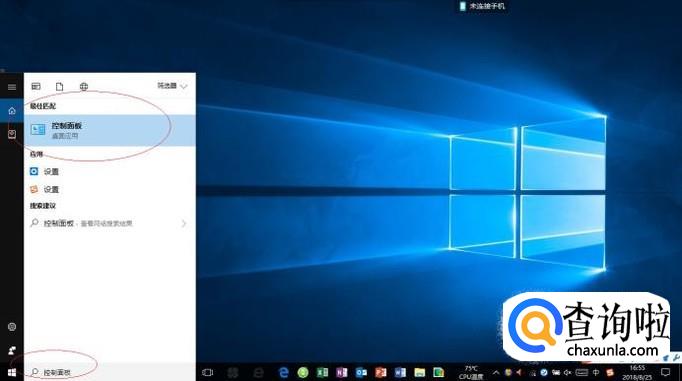The height and width of the screenshot is (381, 682).
Task: Click the Windows Start button
Action: tap(12, 372)
